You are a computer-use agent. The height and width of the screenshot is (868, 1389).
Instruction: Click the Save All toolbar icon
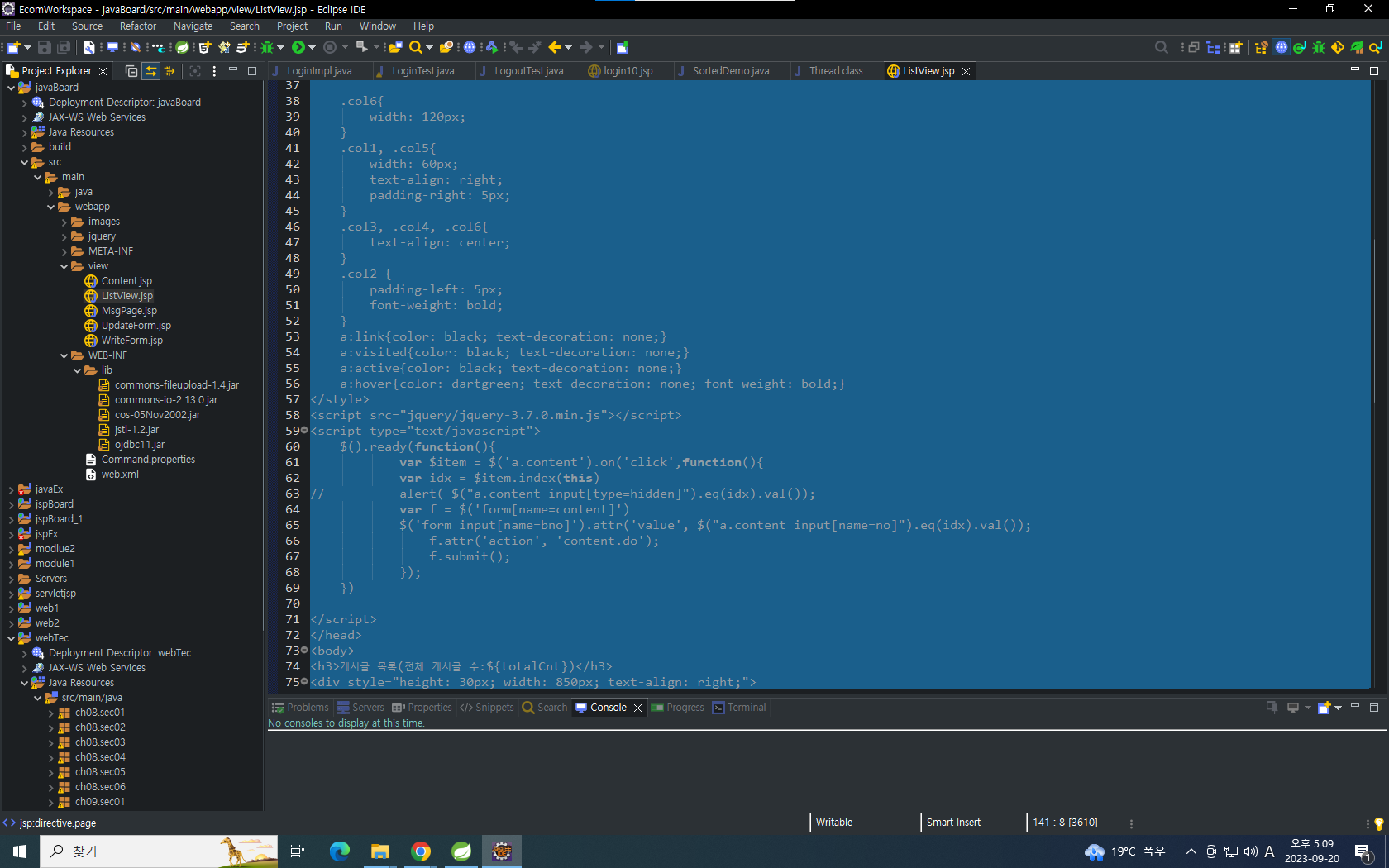(x=63, y=47)
